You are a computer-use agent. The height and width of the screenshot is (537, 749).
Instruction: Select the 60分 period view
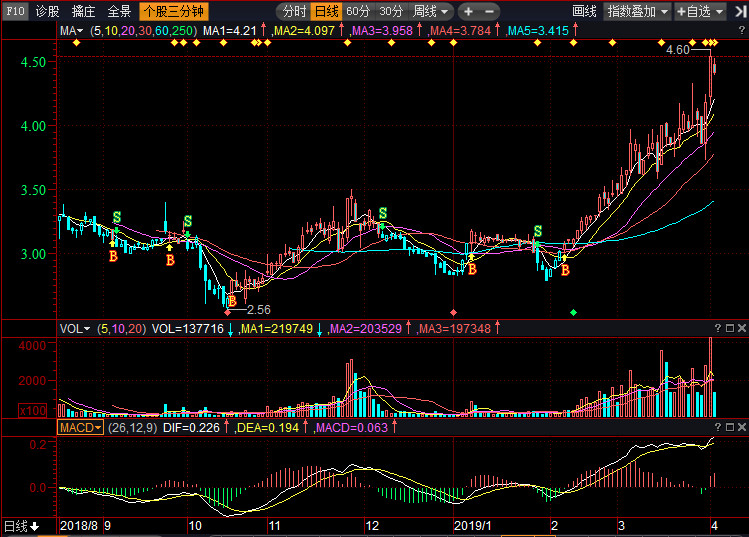point(358,11)
